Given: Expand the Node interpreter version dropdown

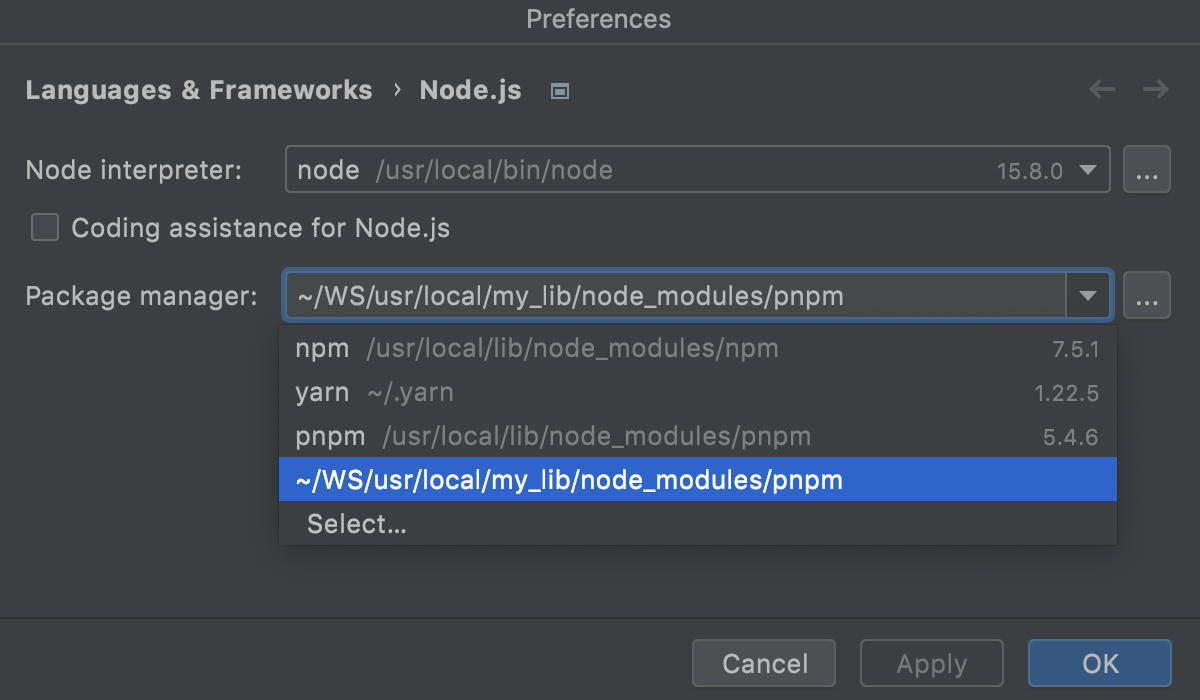Looking at the screenshot, I should tap(1089, 170).
